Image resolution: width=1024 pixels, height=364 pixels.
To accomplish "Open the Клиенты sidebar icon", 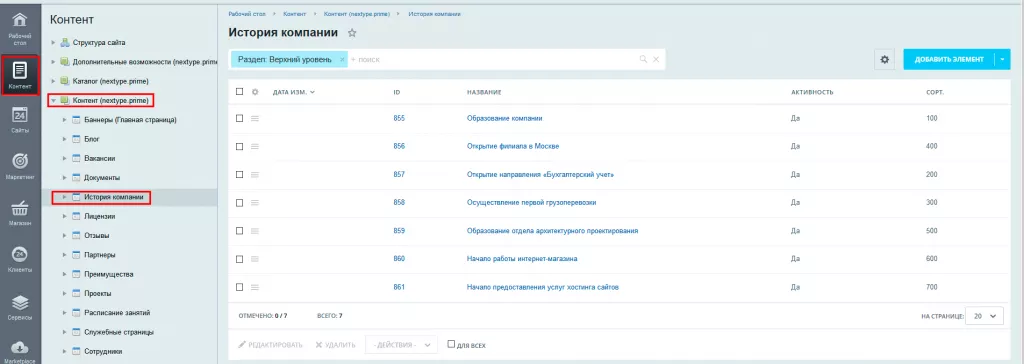I will point(20,255).
